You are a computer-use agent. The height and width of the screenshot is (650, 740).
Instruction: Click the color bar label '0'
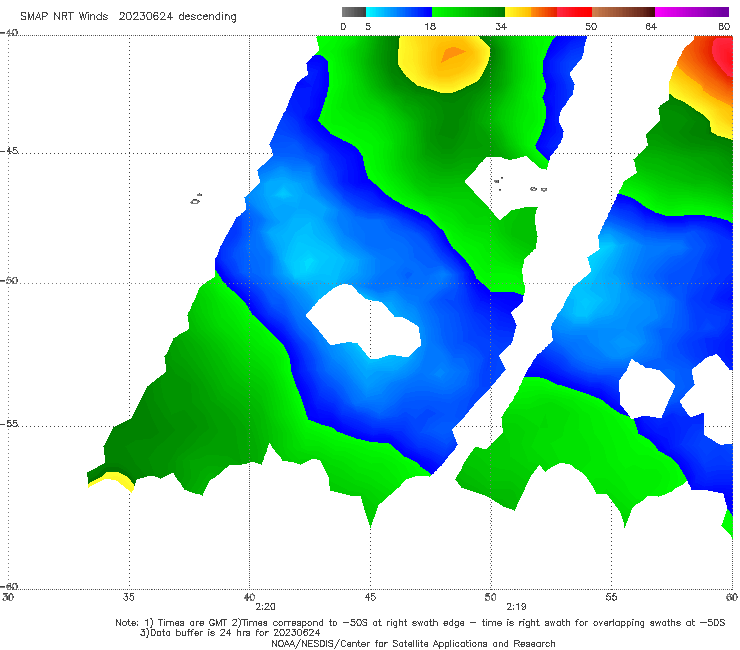point(344,26)
